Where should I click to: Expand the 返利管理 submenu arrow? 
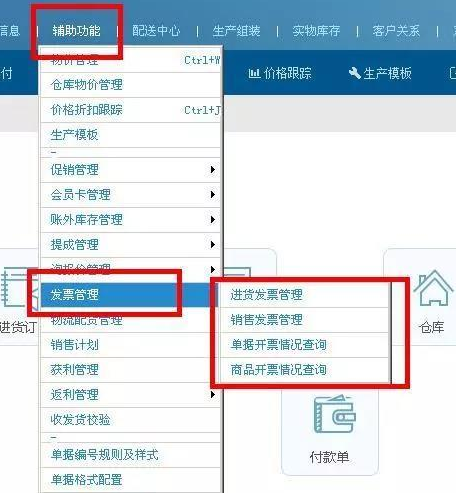213,395
